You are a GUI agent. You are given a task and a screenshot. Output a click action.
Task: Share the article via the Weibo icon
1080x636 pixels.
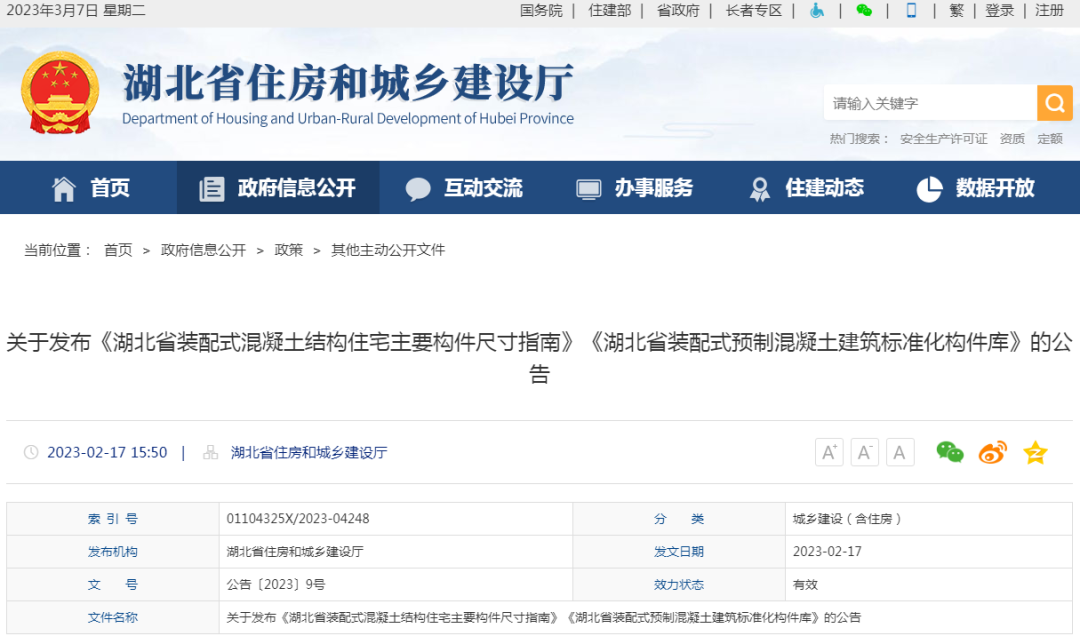(992, 452)
